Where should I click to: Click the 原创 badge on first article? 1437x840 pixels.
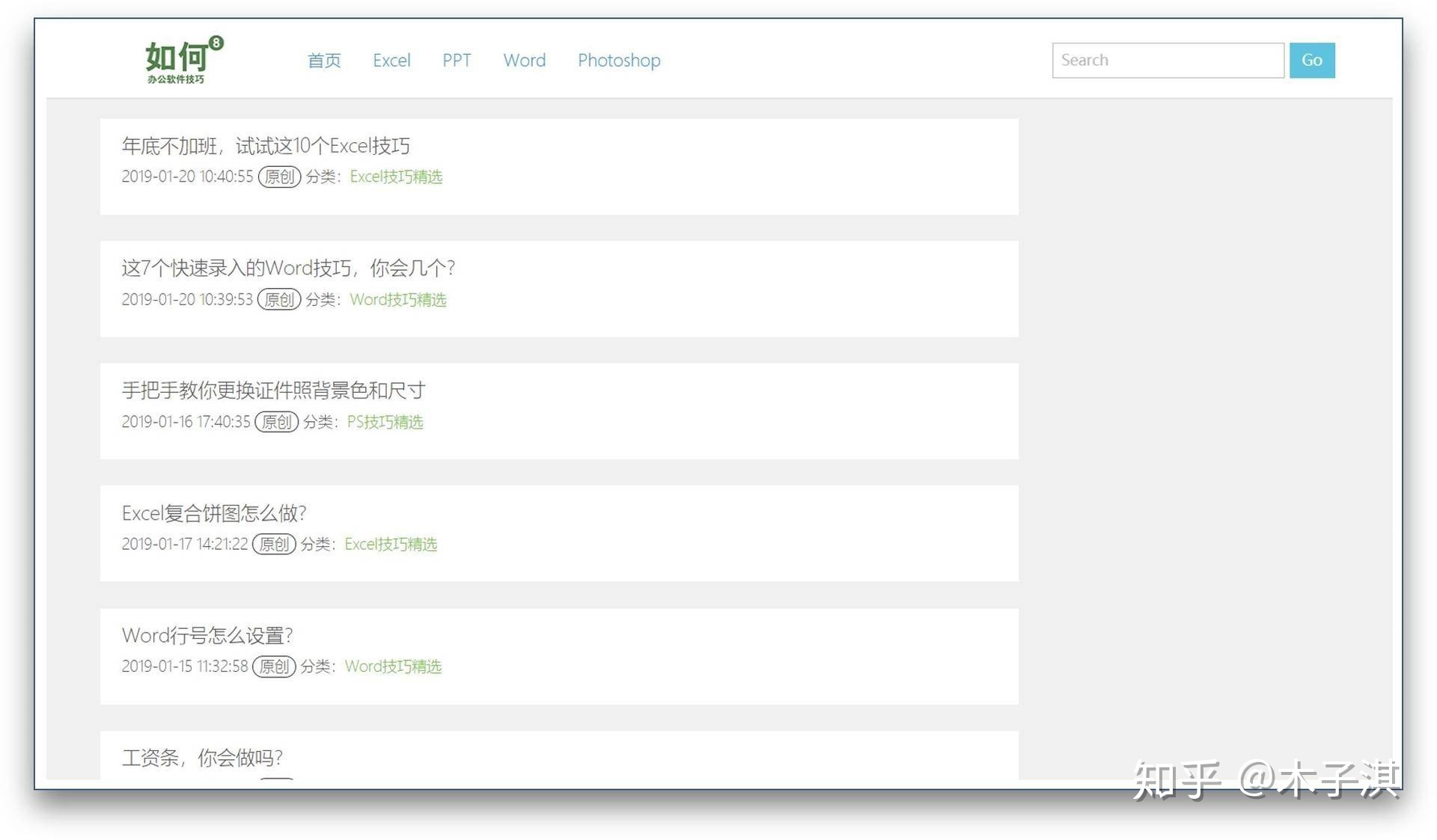coord(279,177)
